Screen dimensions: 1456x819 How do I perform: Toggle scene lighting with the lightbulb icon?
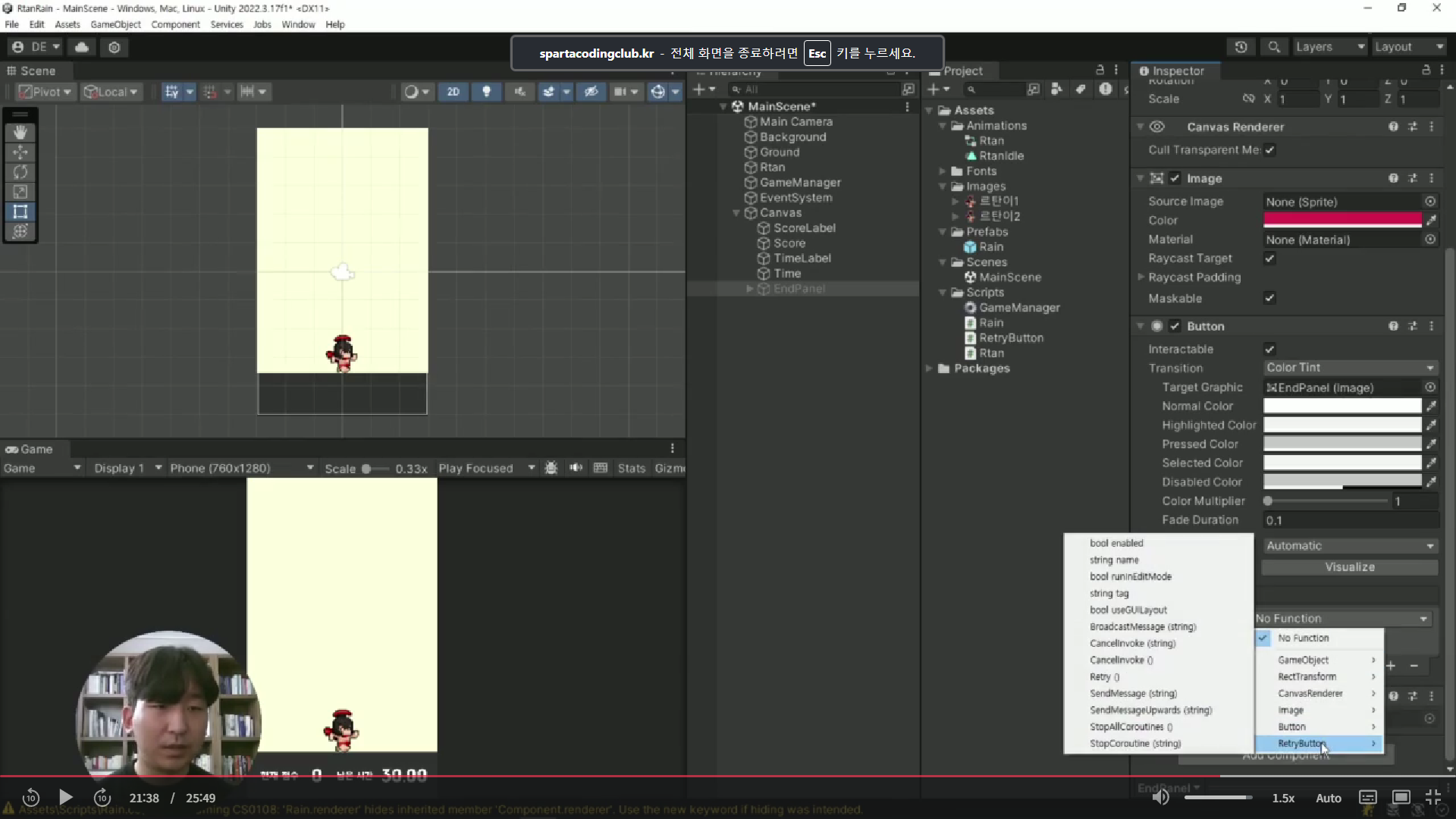pos(486,92)
